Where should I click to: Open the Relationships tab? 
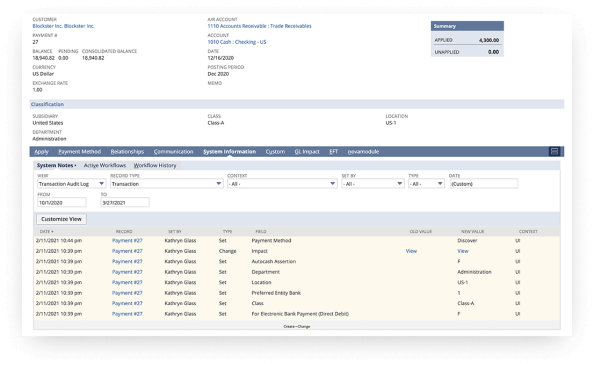pyautogui.click(x=127, y=151)
